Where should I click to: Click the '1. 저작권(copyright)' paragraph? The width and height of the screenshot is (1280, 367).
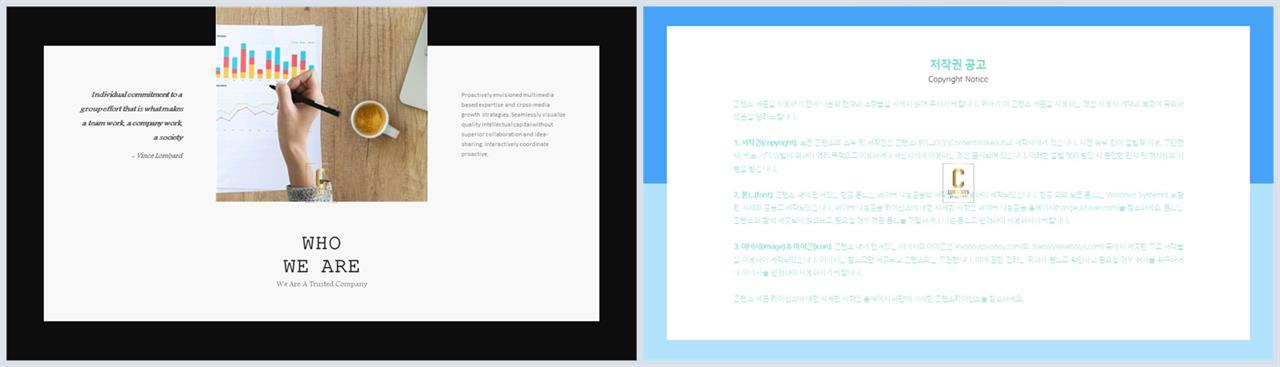click(958, 155)
